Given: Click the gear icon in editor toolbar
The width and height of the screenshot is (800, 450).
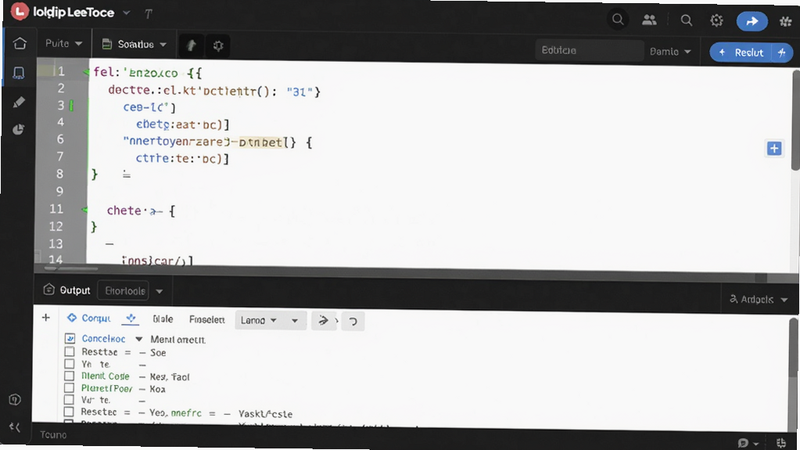Looking at the screenshot, I should coord(218,46).
